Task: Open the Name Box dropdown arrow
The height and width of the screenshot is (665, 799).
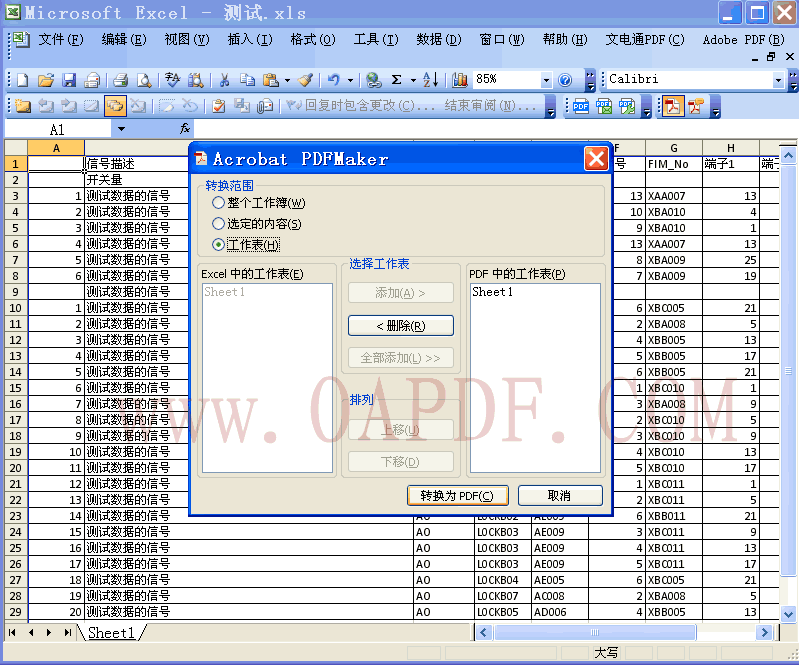Action: pos(121,129)
